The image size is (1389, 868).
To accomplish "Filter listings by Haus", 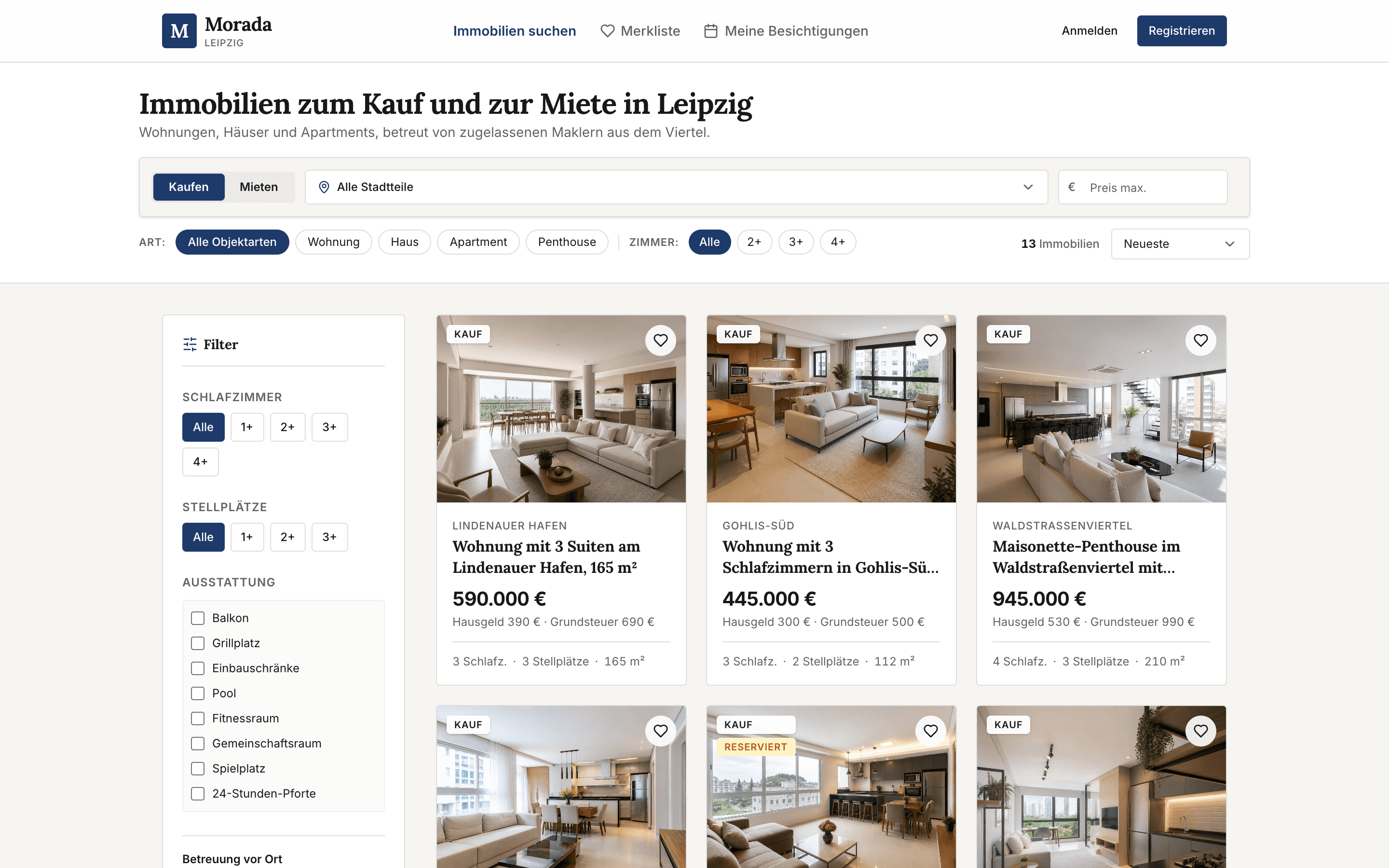I will coord(405,242).
